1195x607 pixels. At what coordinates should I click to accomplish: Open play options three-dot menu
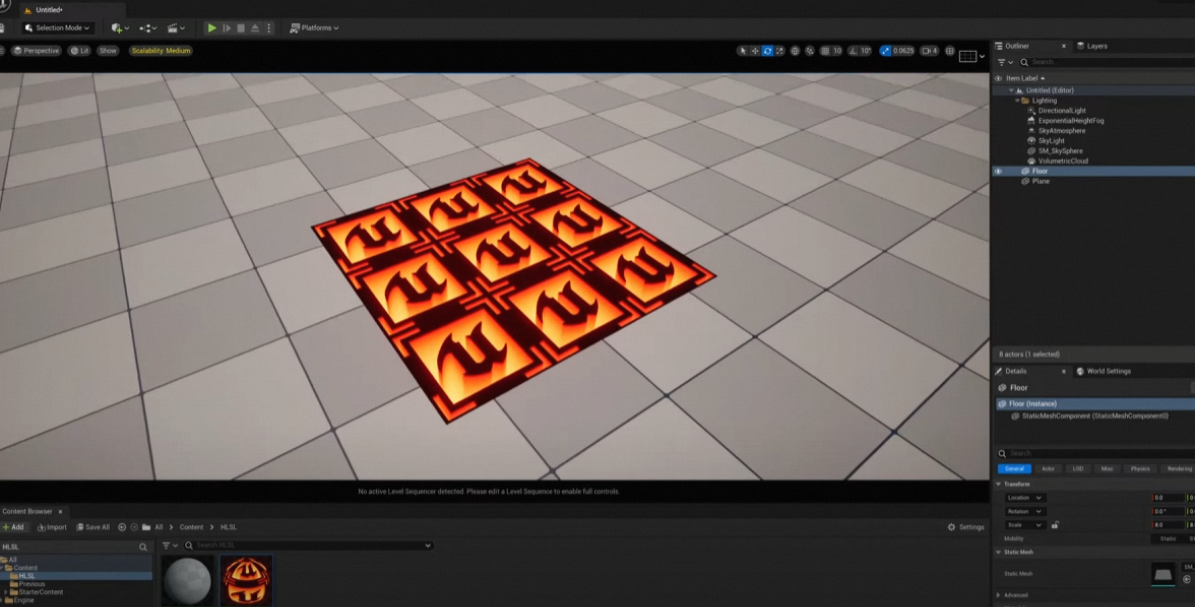268,28
